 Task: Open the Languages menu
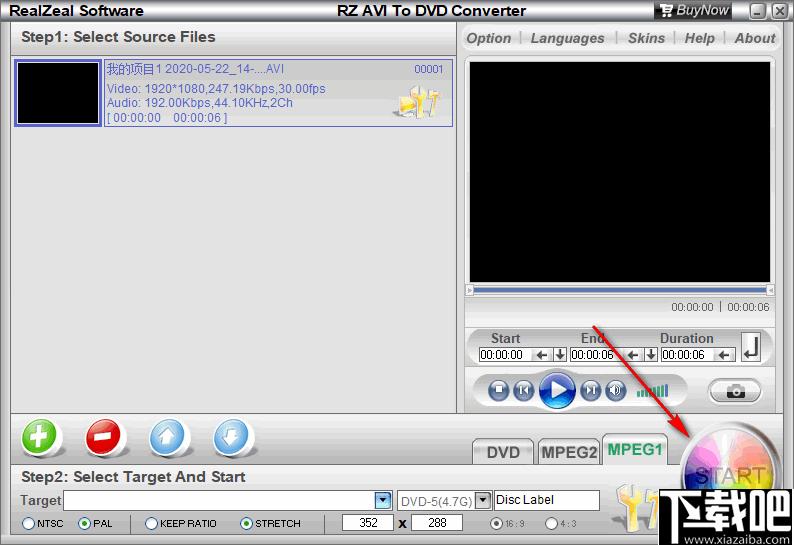tap(567, 38)
